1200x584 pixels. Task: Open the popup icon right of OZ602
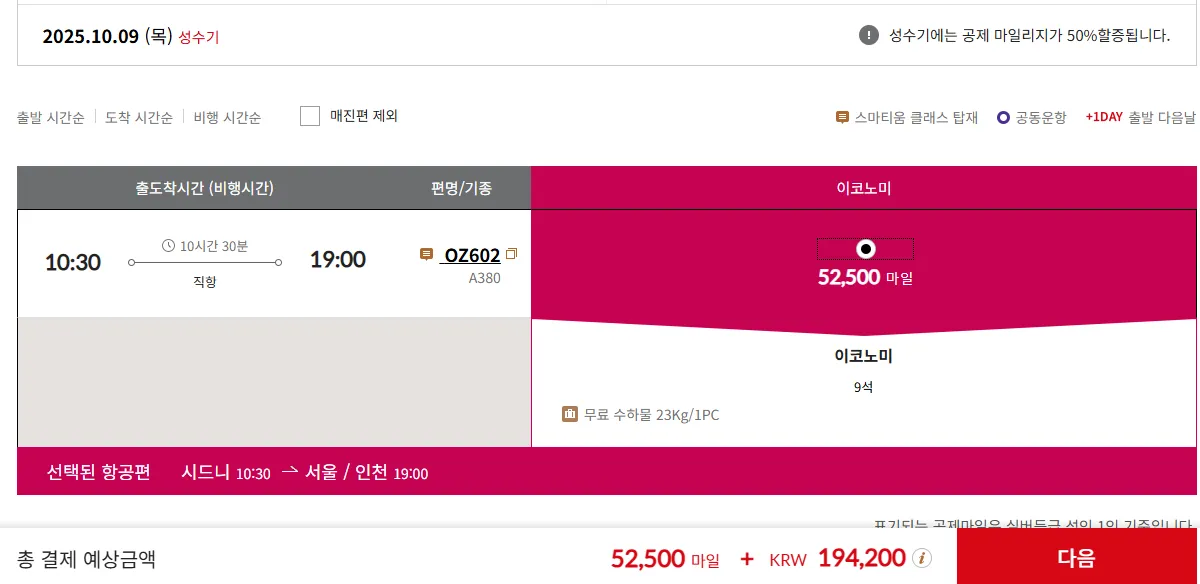[x=512, y=255]
